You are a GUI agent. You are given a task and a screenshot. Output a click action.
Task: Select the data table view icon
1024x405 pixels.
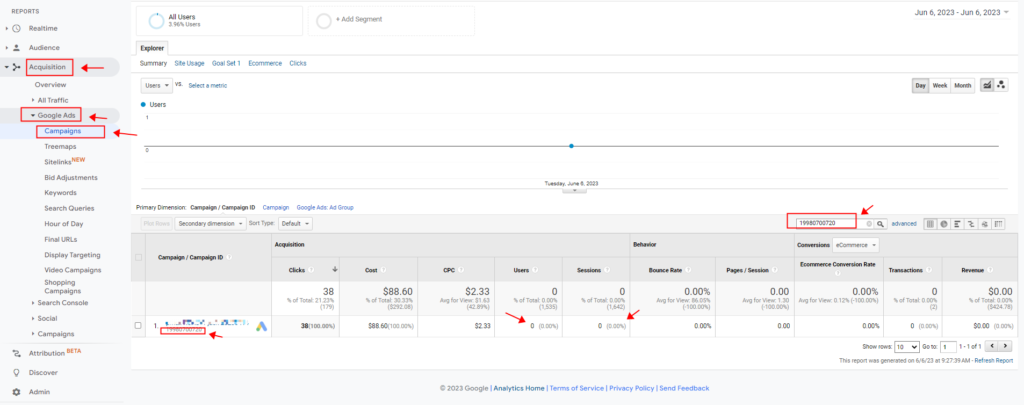tap(931, 224)
